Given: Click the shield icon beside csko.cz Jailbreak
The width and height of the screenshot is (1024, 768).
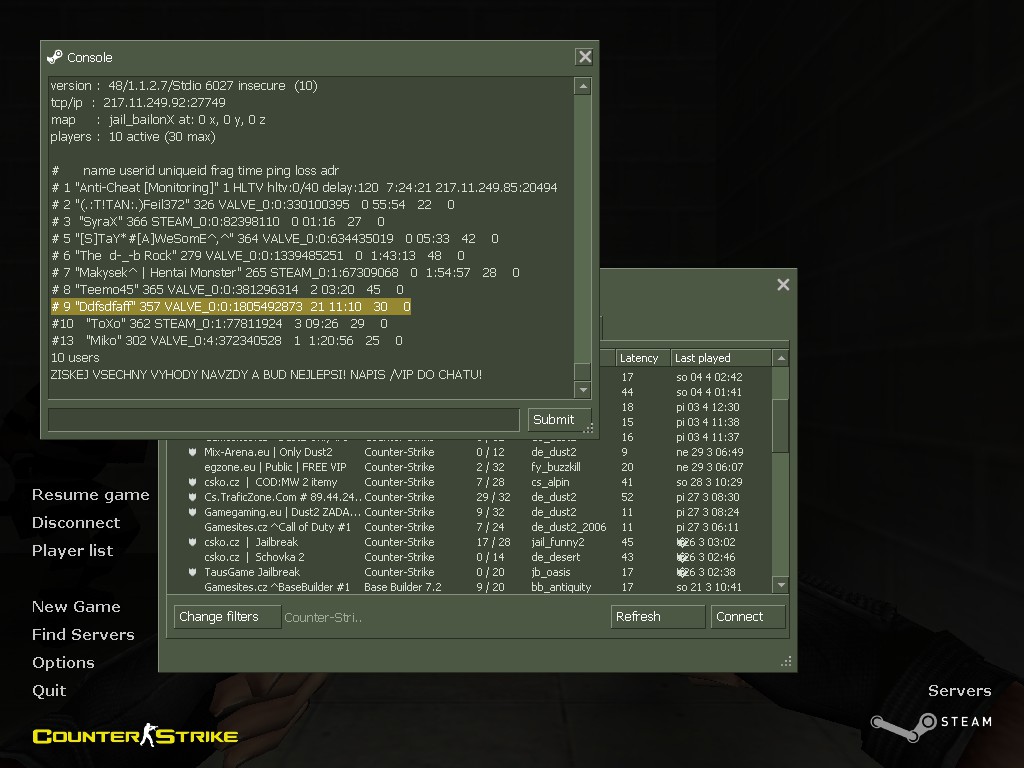Looking at the screenshot, I should coord(193,542).
